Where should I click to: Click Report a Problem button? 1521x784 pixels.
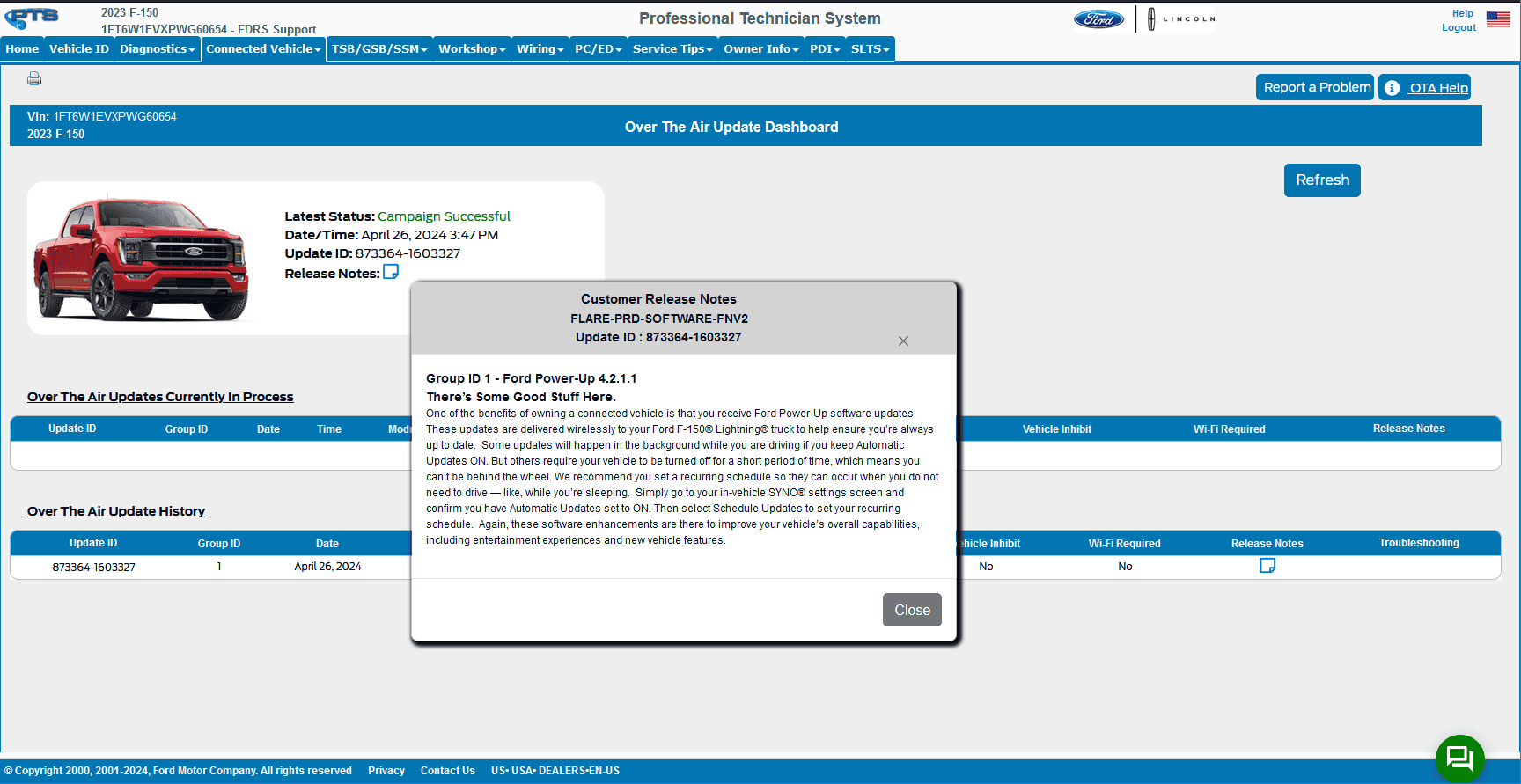[1315, 87]
